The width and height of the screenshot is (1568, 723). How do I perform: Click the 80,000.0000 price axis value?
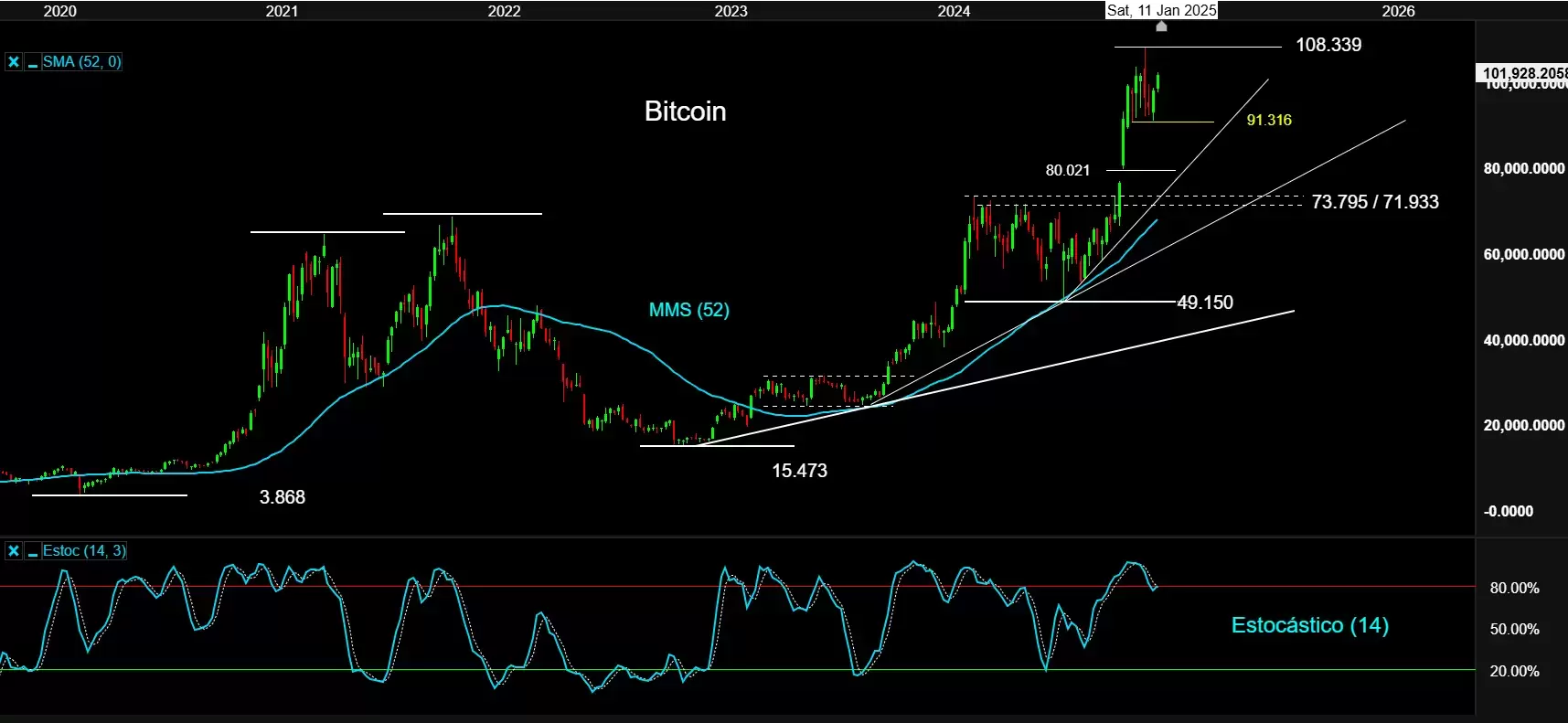coord(1524,168)
